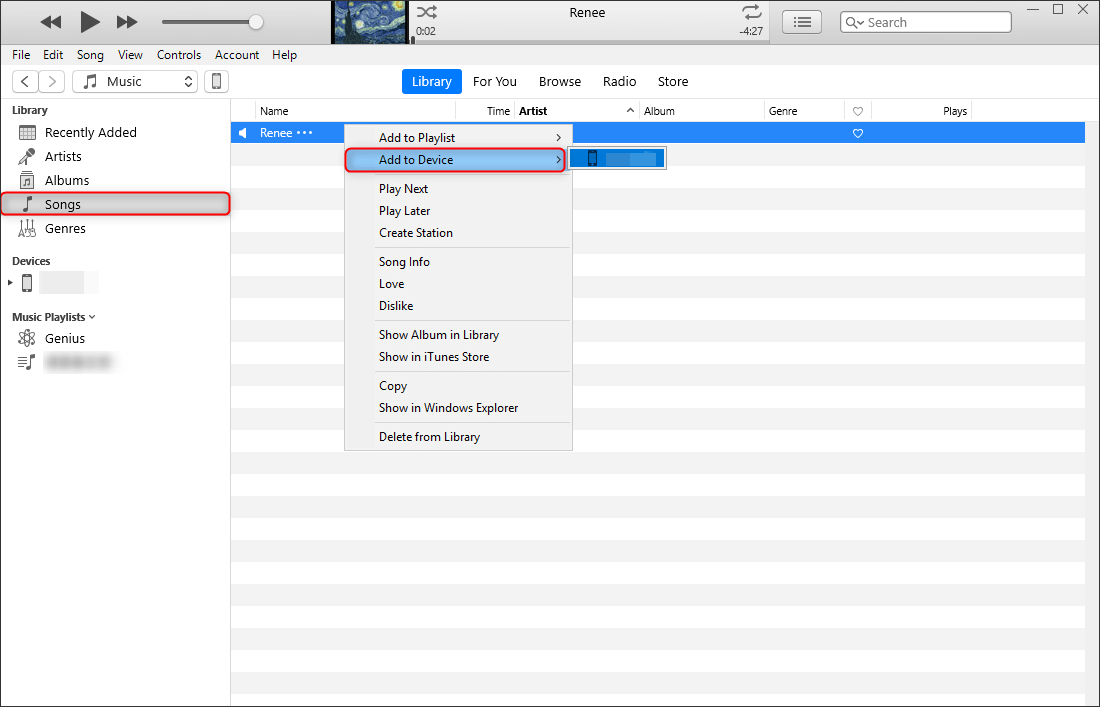Go back with the navigation arrow
The width and height of the screenshot is (1100, 707).
pyautogui.click(x=26, y=82)
